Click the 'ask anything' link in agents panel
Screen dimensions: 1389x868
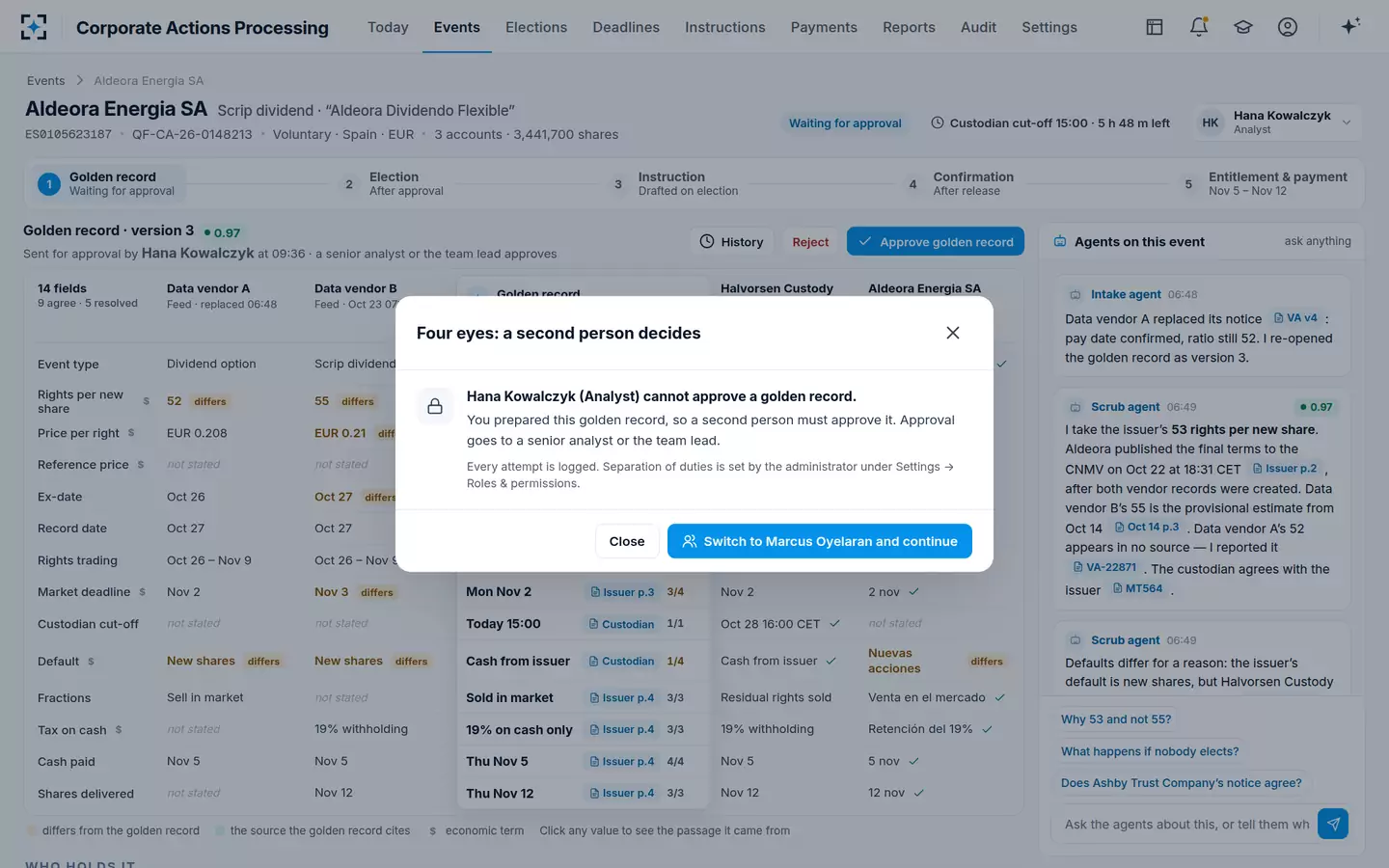[1318, 241]
